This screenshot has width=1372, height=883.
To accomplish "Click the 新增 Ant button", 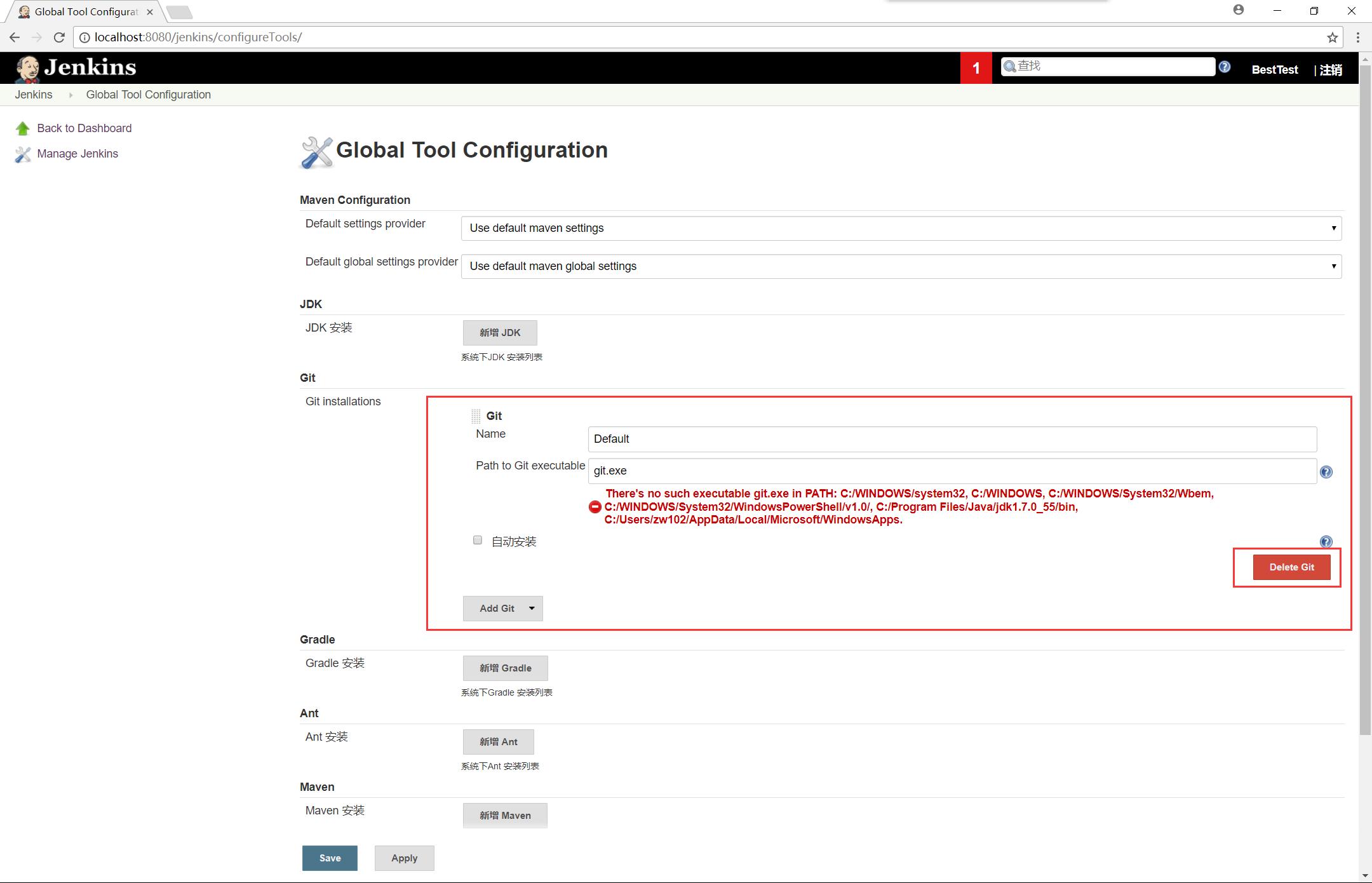I will [499, 742].
